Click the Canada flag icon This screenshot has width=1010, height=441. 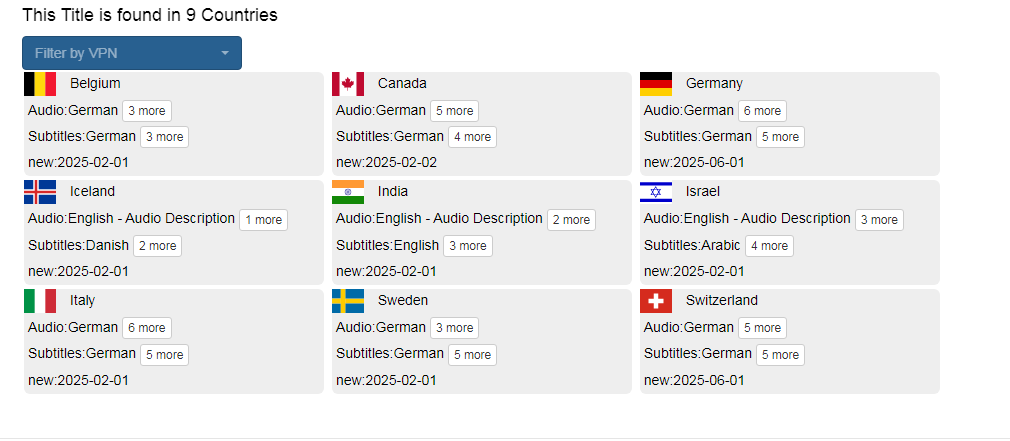(348, 84)
